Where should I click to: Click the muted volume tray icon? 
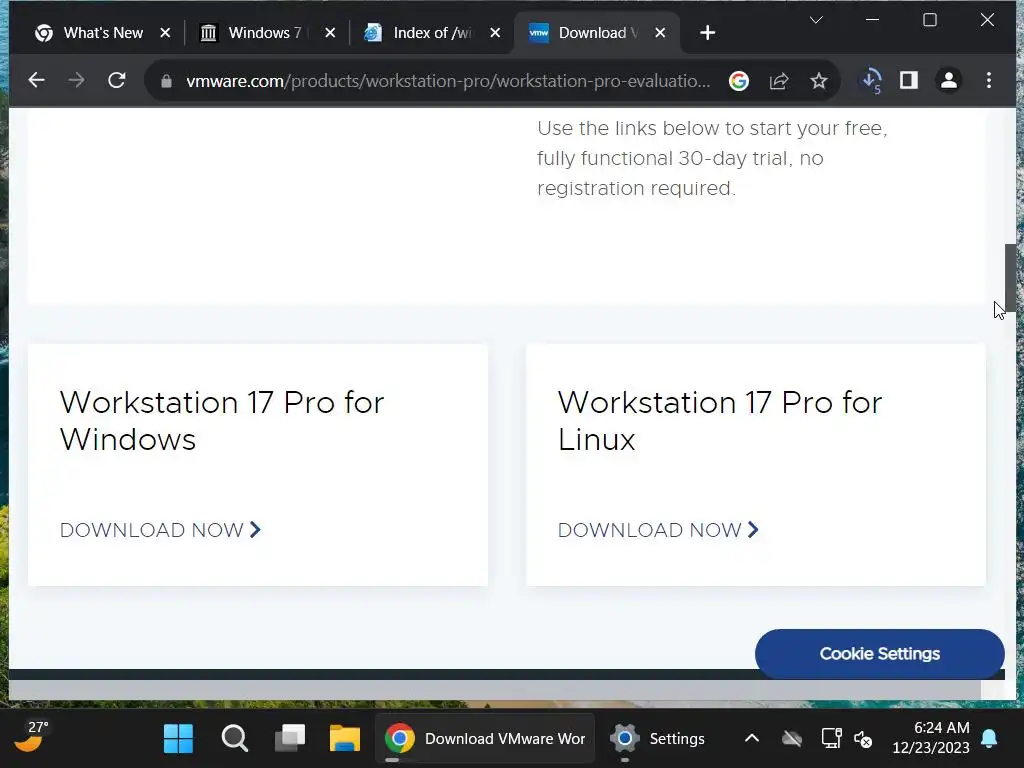(863, 739)
